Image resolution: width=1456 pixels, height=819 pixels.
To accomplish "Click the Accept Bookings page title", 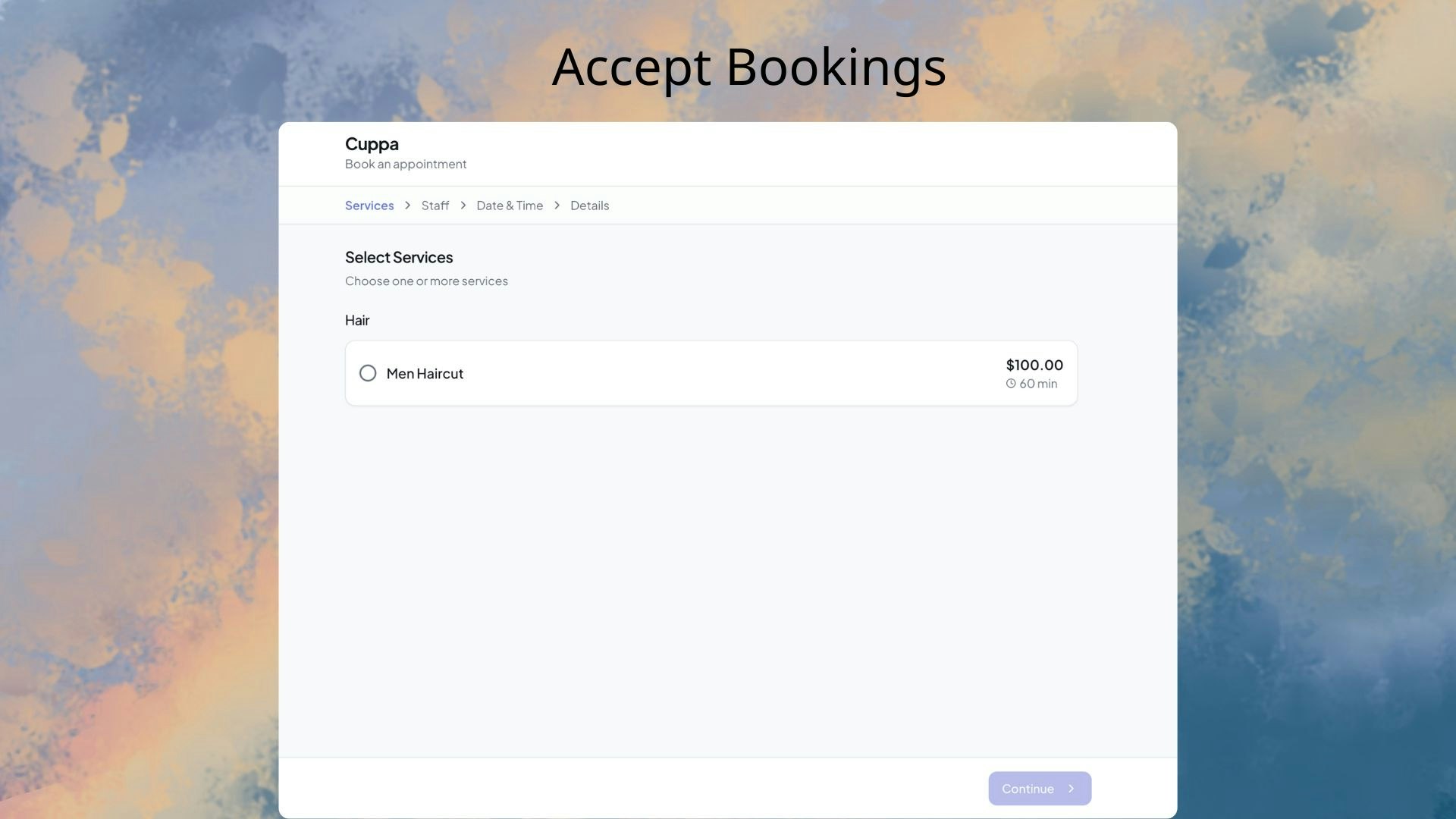I will coord(749,67).
